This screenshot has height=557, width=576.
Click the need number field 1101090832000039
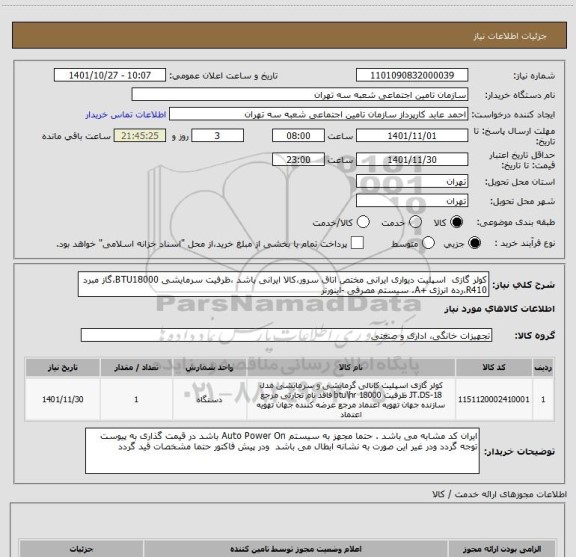tap(412, 75)
